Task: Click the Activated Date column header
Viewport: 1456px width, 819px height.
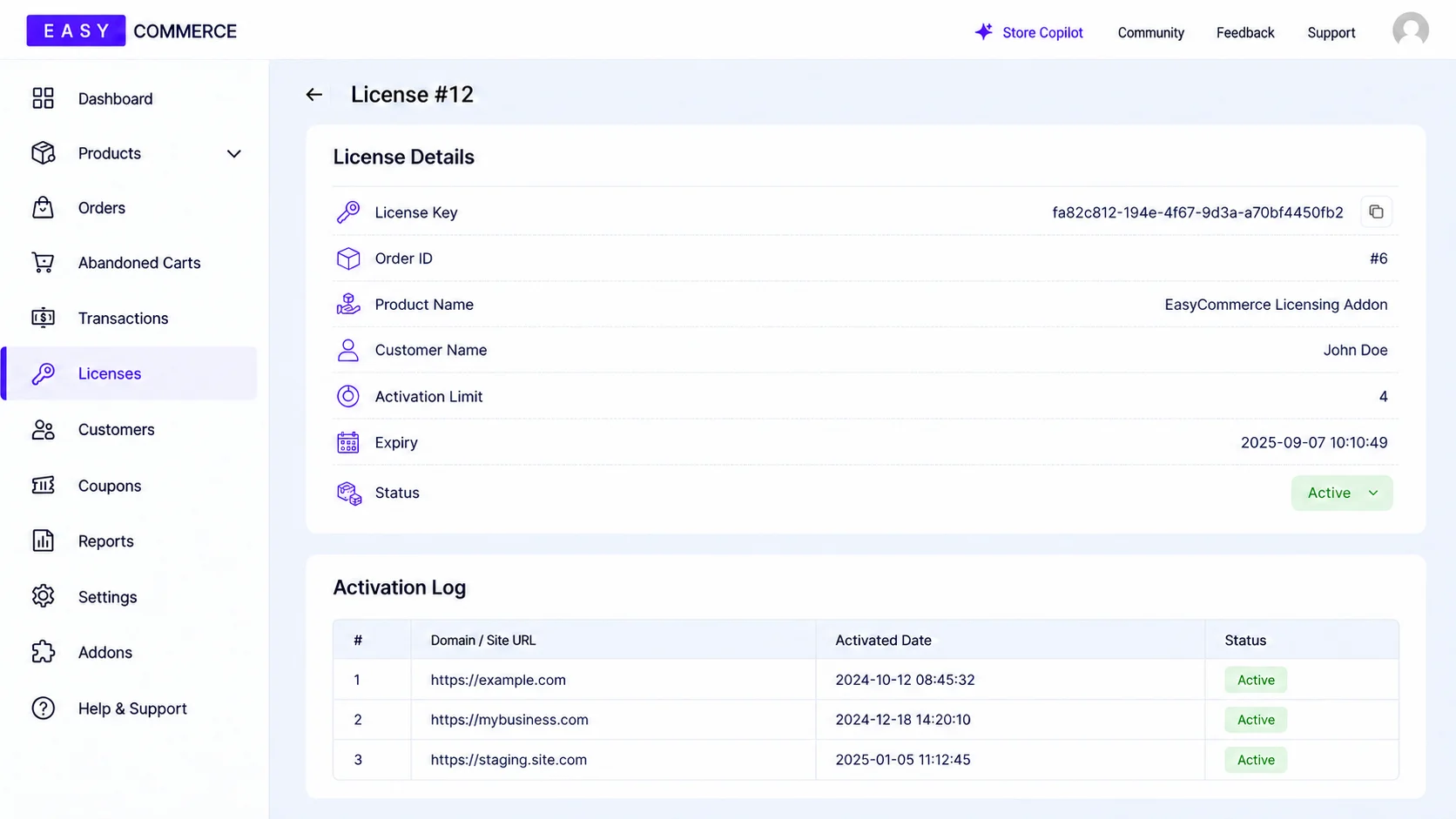Action: point(883,641)
